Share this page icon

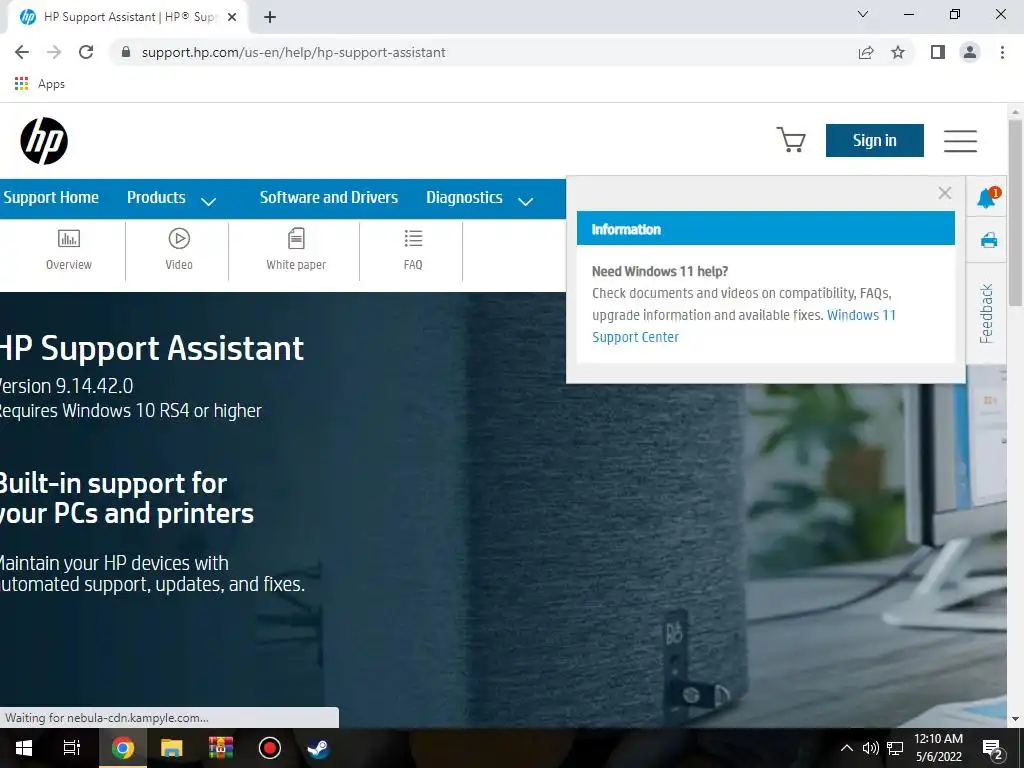866,52
